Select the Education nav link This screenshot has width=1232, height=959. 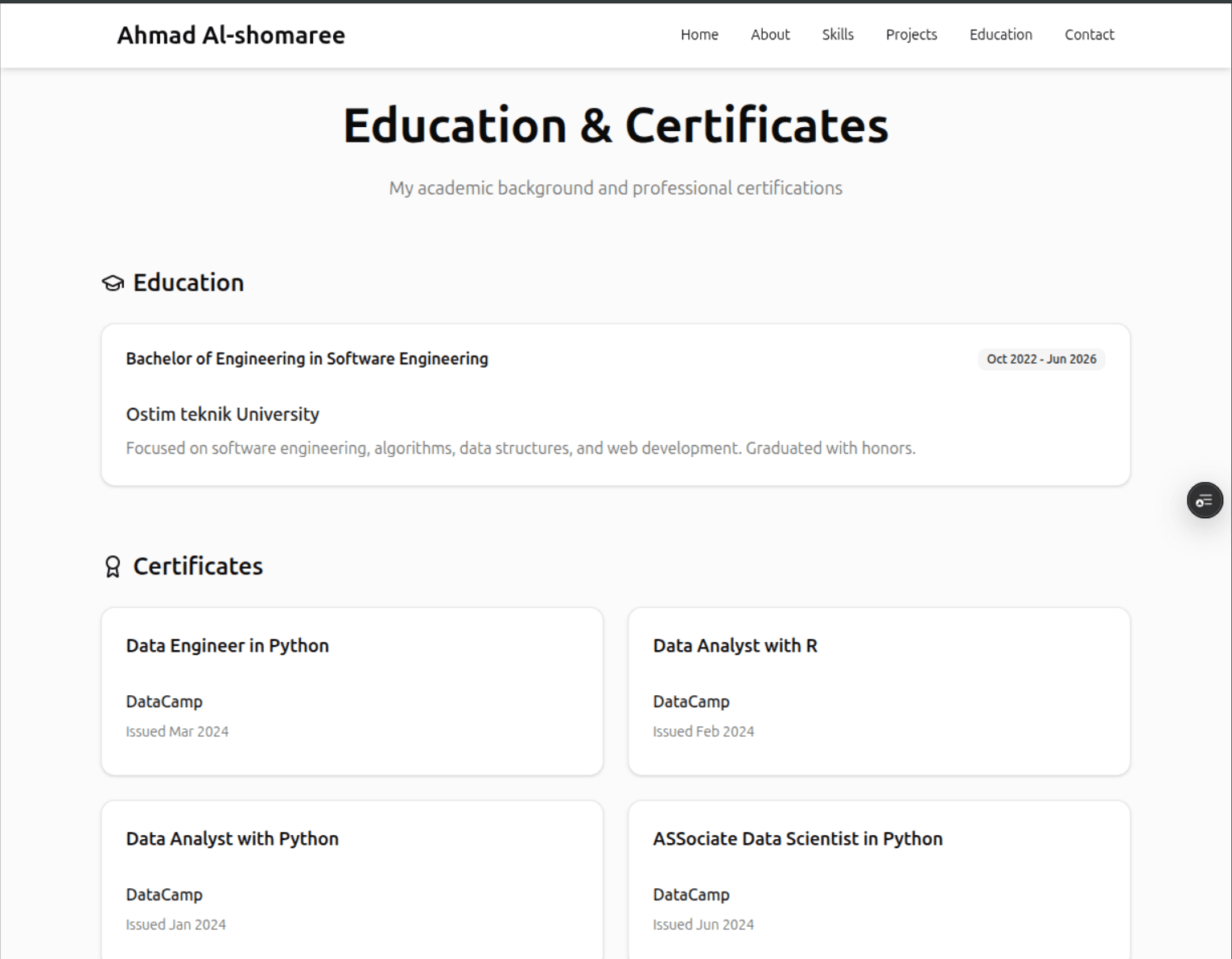1000,35
